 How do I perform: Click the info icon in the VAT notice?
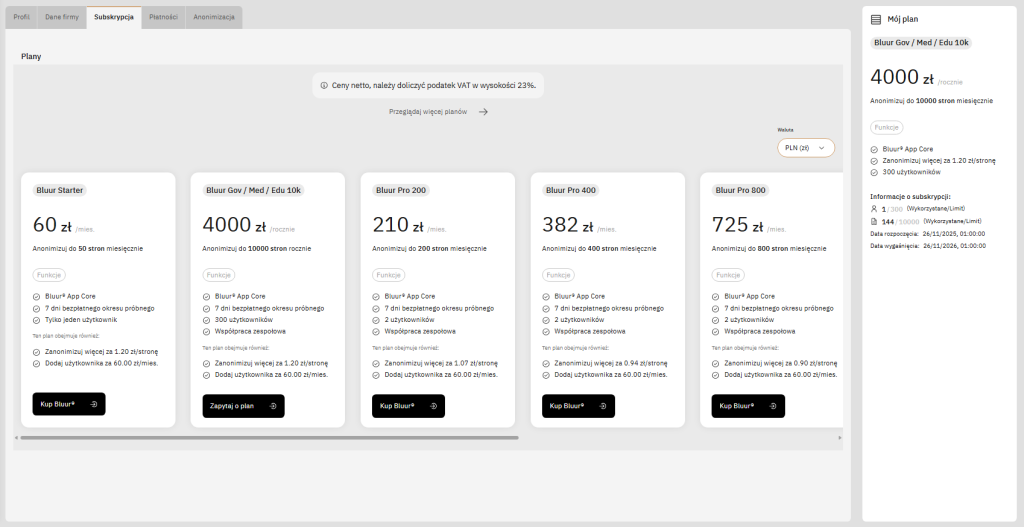[x=324, y=86]
